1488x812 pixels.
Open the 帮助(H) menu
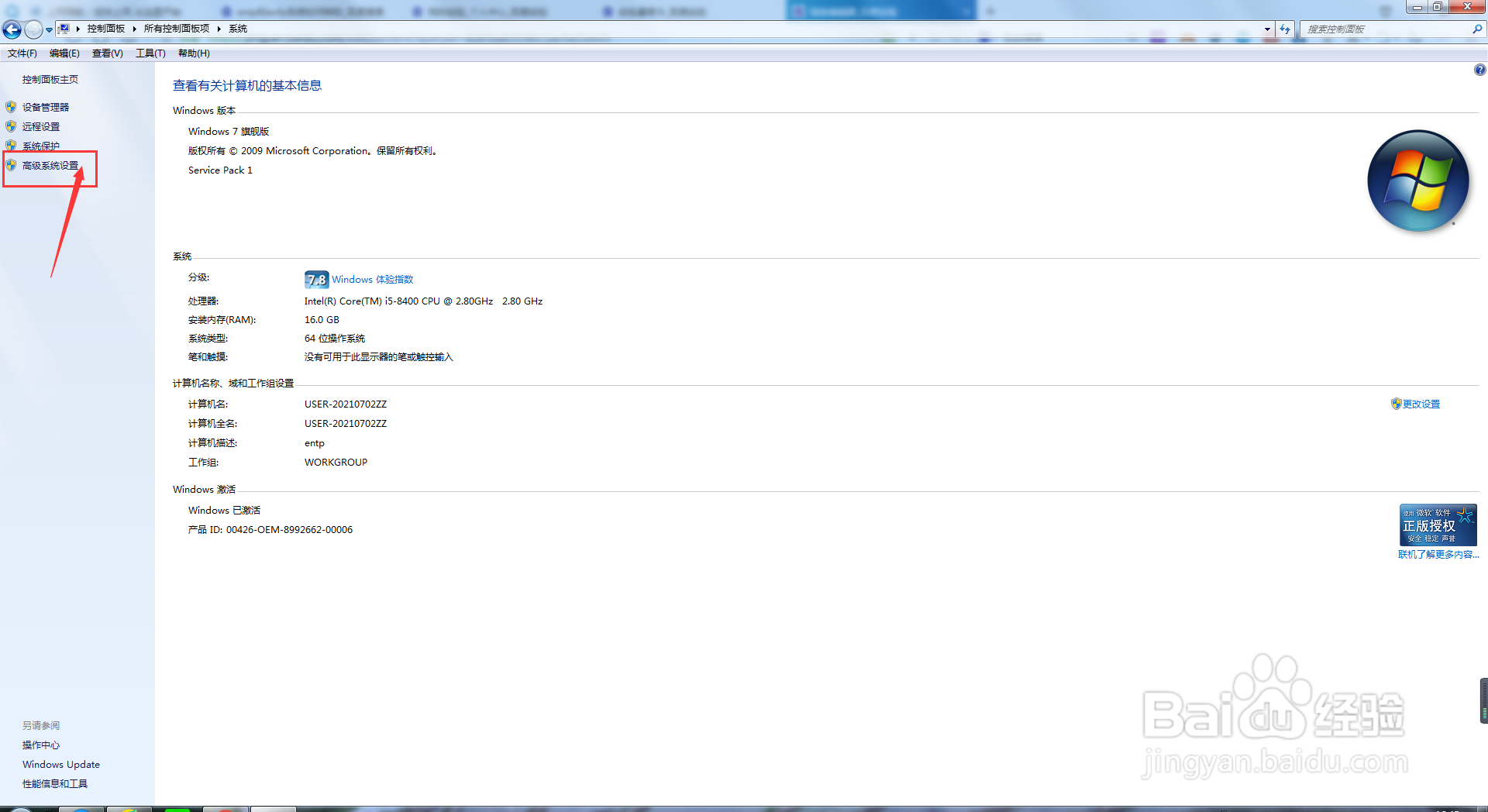pos(194,53)
